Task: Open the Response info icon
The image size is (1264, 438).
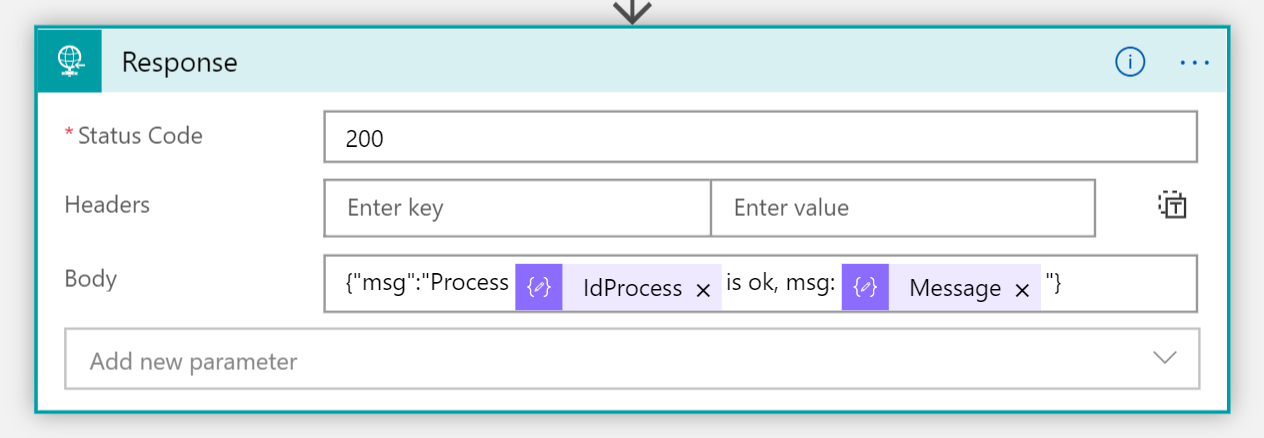Action: pos(1130,62)
